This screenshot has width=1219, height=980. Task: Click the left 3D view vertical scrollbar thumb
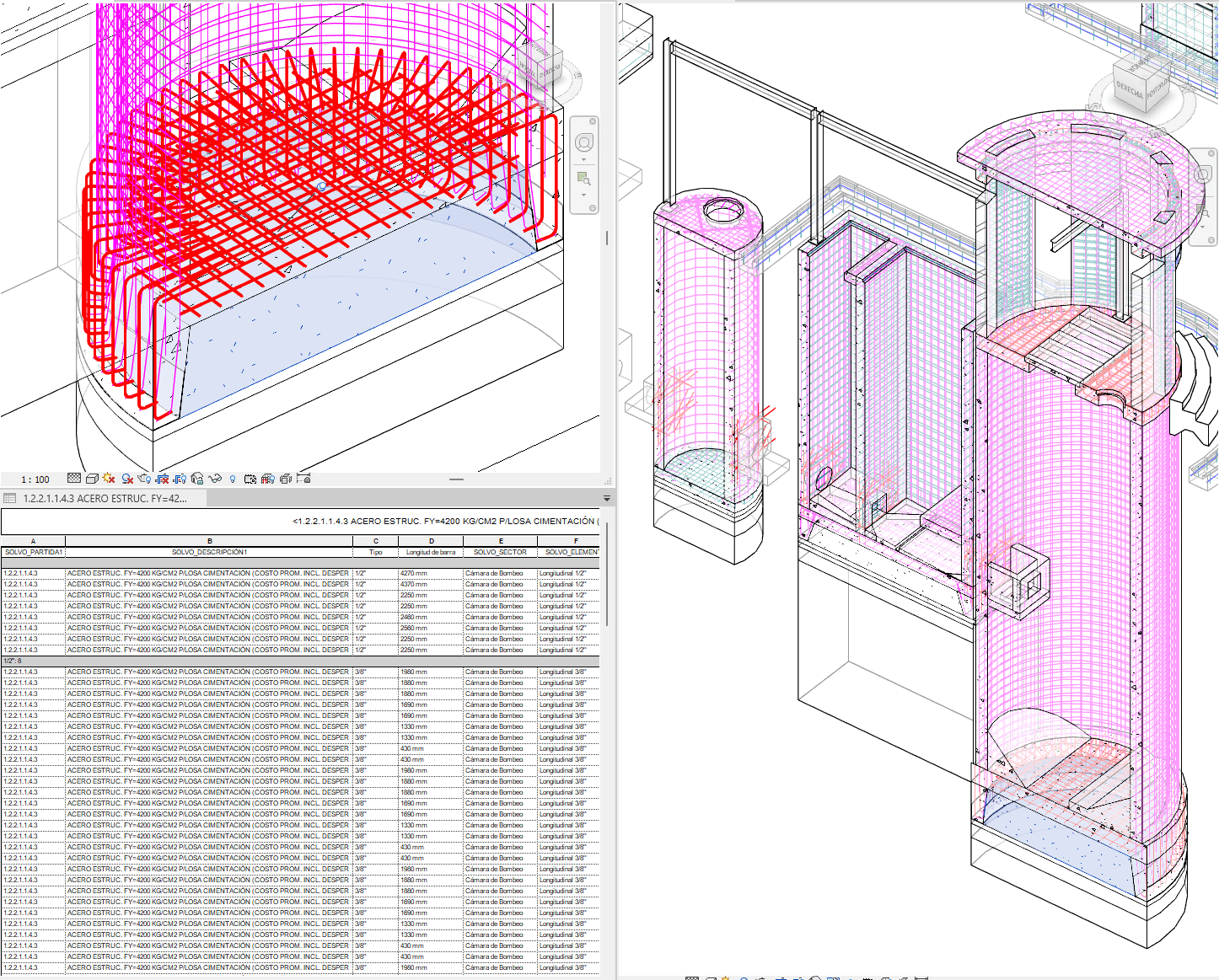pyautogui.click(x=607, y=238)
